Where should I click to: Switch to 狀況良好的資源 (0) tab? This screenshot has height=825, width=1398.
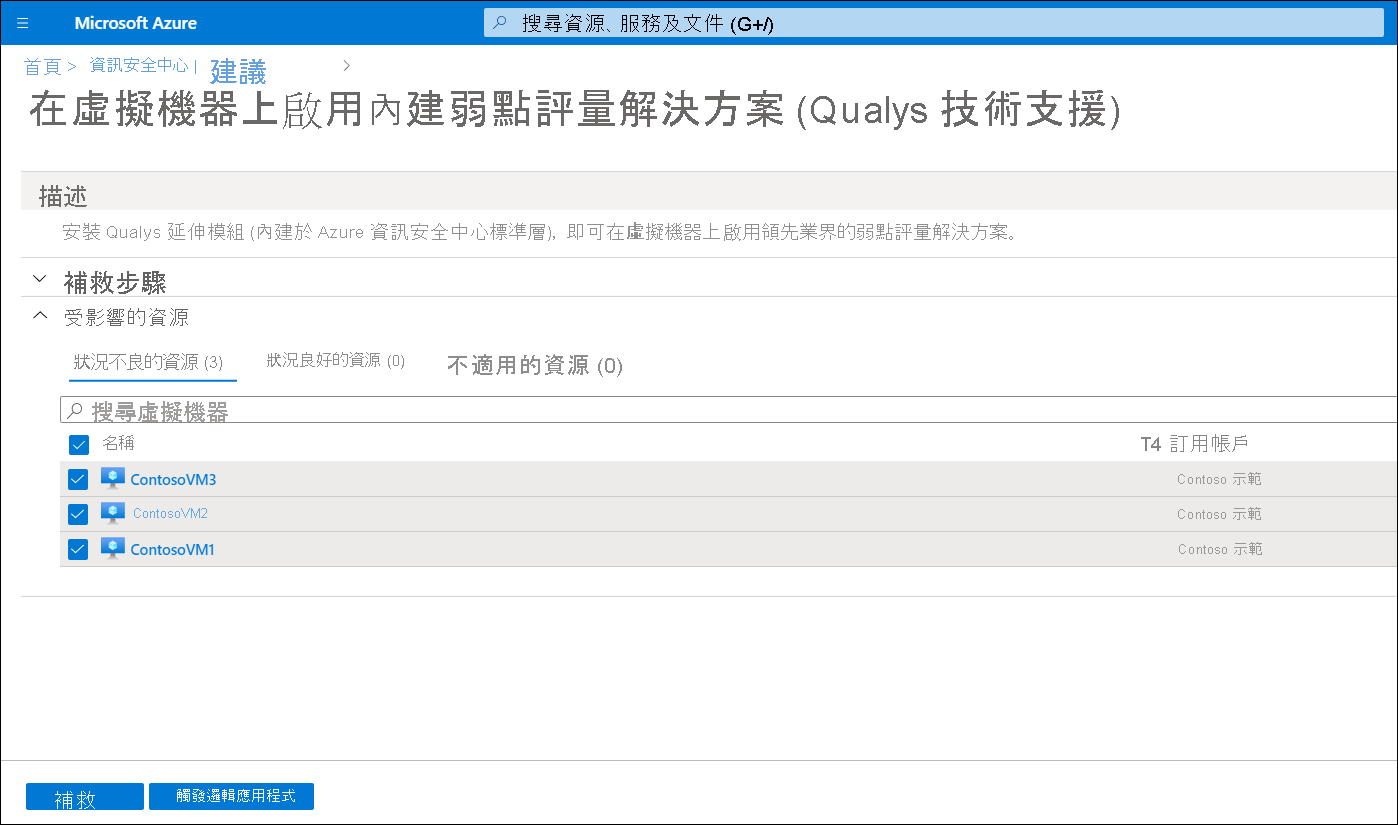pos(336,360)
